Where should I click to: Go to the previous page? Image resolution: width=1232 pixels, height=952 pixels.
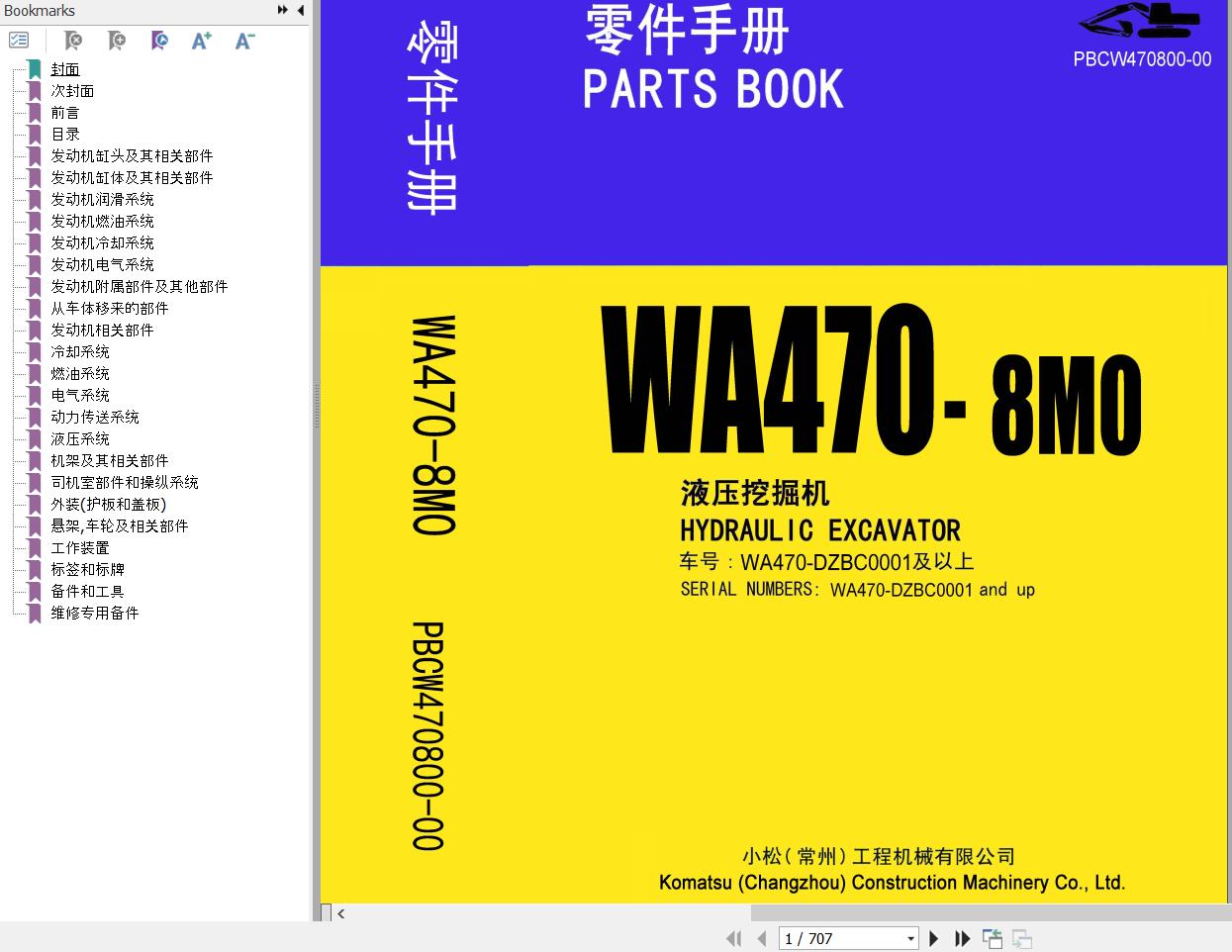tap(761, 938)
